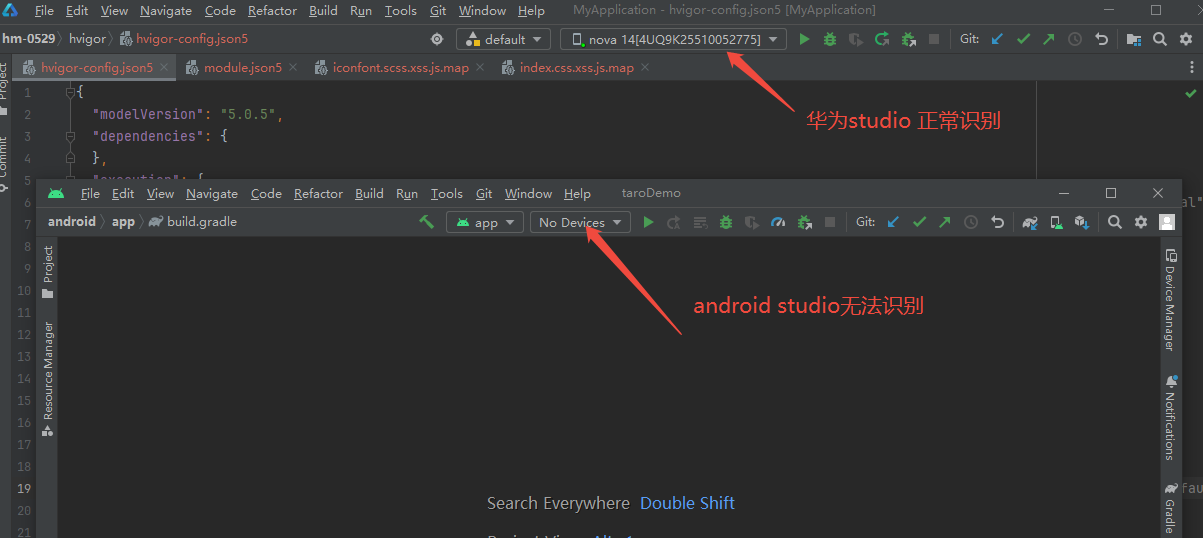Close index.css.xss.js.map editor tab
The width and height of the screenshot is (1203, 538).
pos(645,68)
